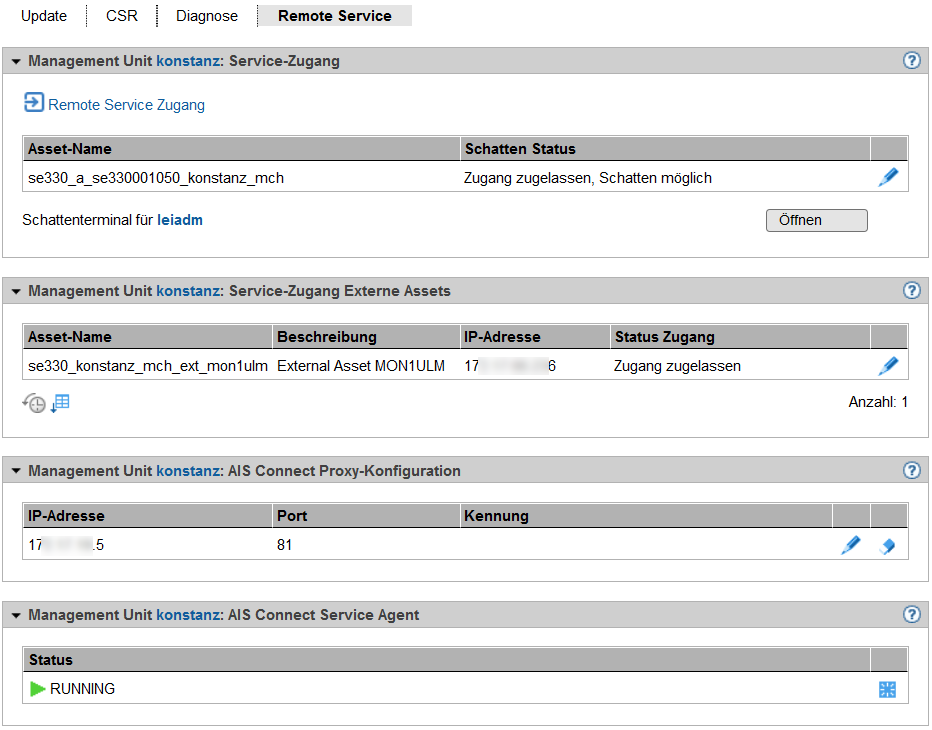Open help for AIS Connect Proxy-Konfiguration
Screen dimensions: 932x730
point(911,471)
